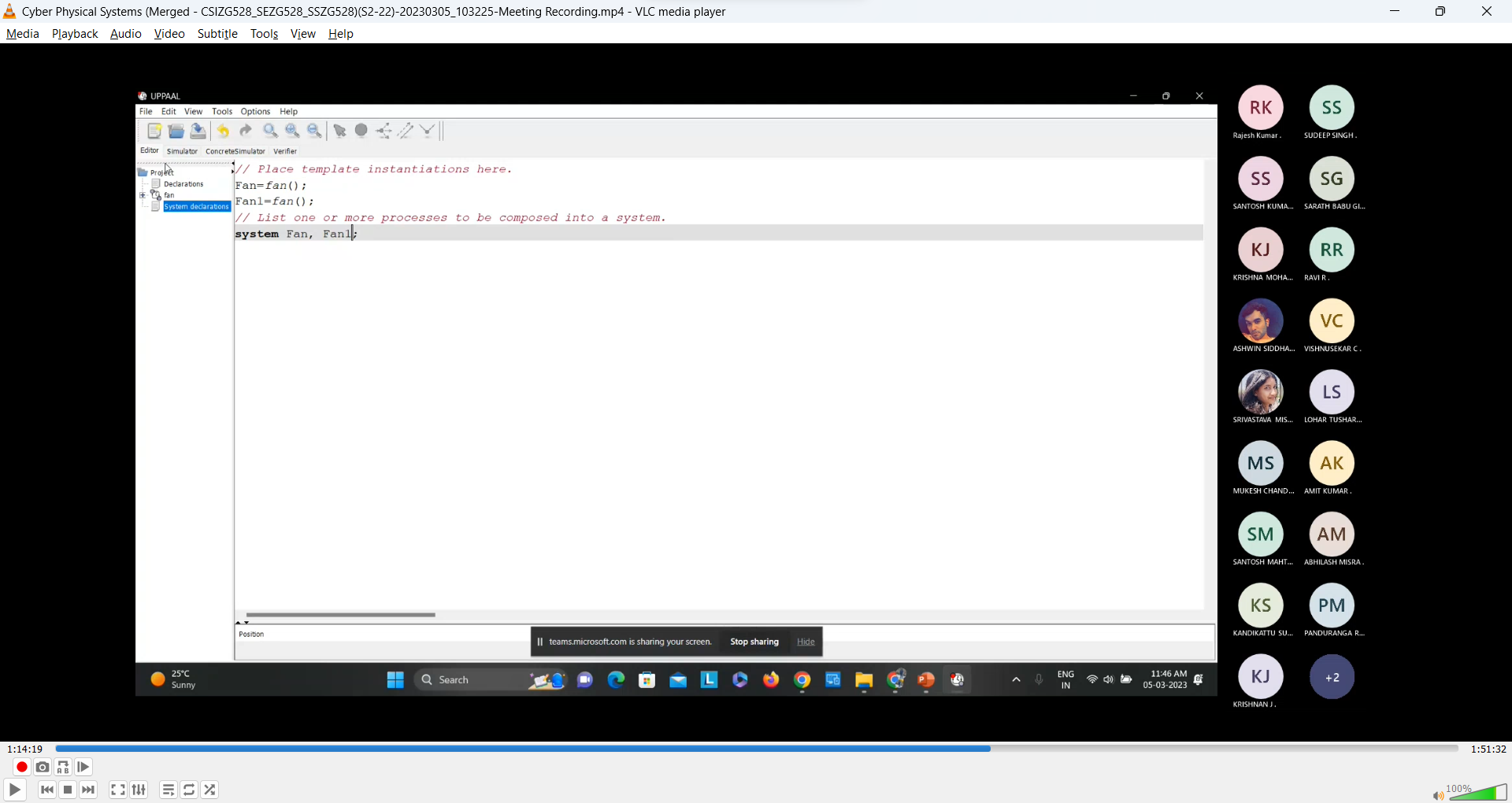
Task: Click the UPPAAL New system icon
Action: pos(154,131)
